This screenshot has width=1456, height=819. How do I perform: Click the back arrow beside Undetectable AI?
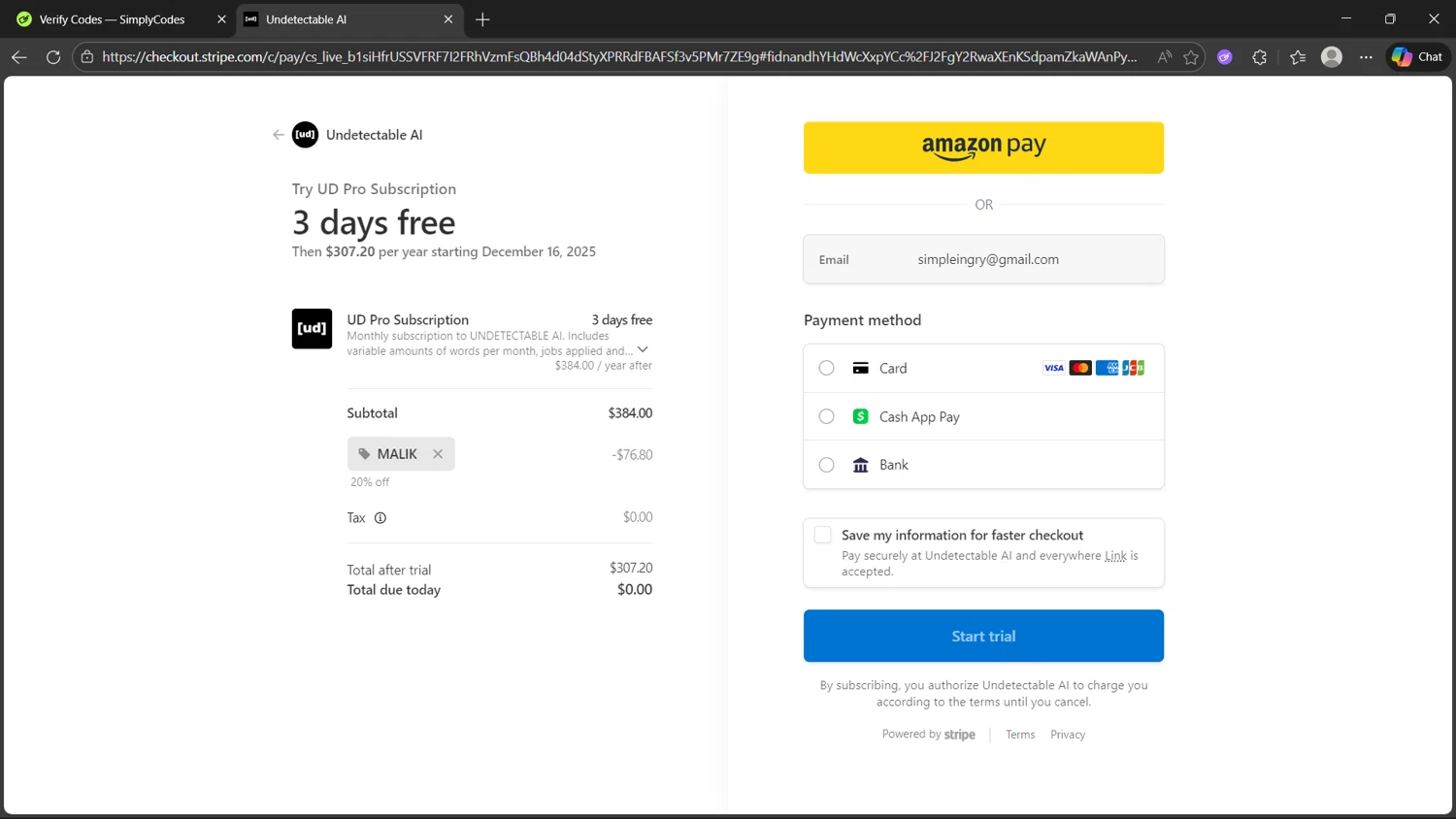(x=279, y=135)
